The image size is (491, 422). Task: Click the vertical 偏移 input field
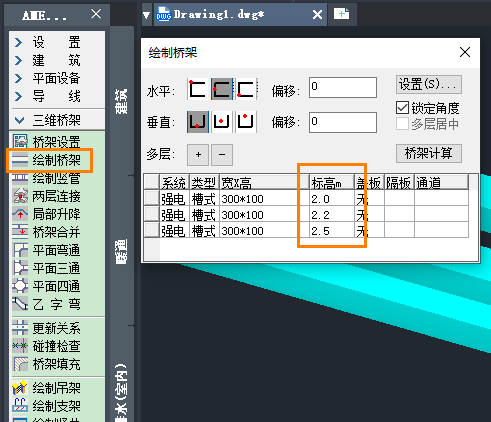(343, 122)
